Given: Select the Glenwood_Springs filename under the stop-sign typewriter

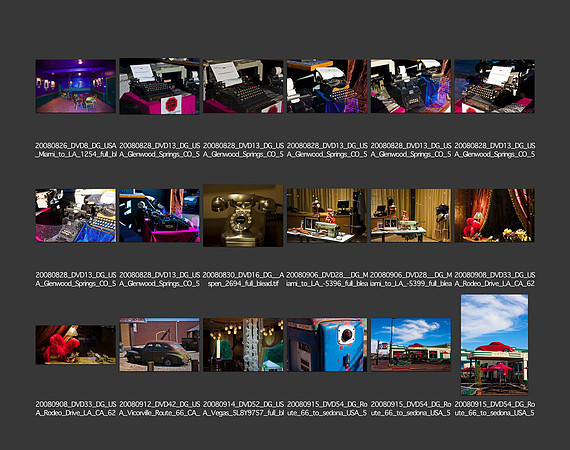Looking at the screenshot, I should pyautogui.click(x=159, y=150).
